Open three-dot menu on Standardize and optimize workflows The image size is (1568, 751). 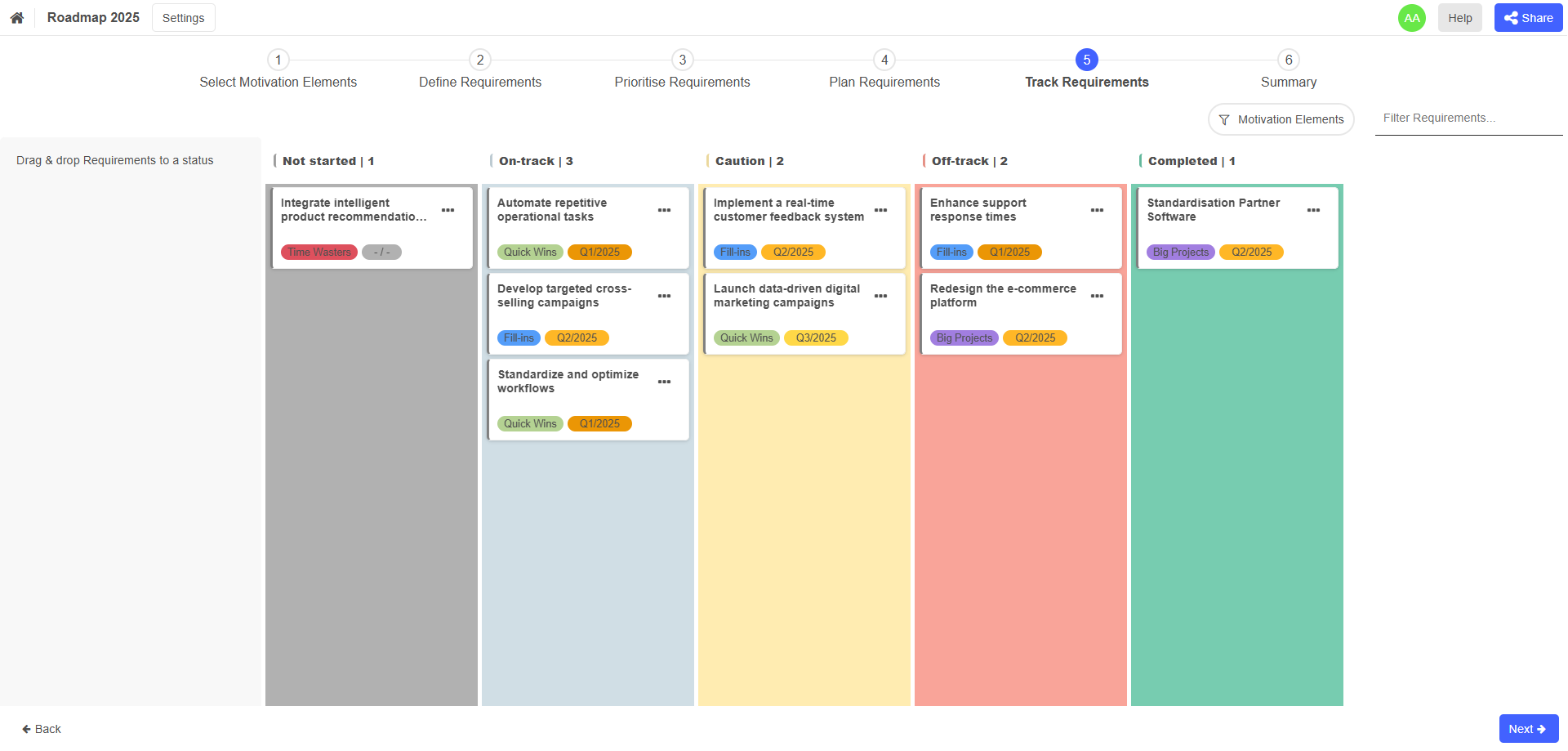(x=664, y=382)
